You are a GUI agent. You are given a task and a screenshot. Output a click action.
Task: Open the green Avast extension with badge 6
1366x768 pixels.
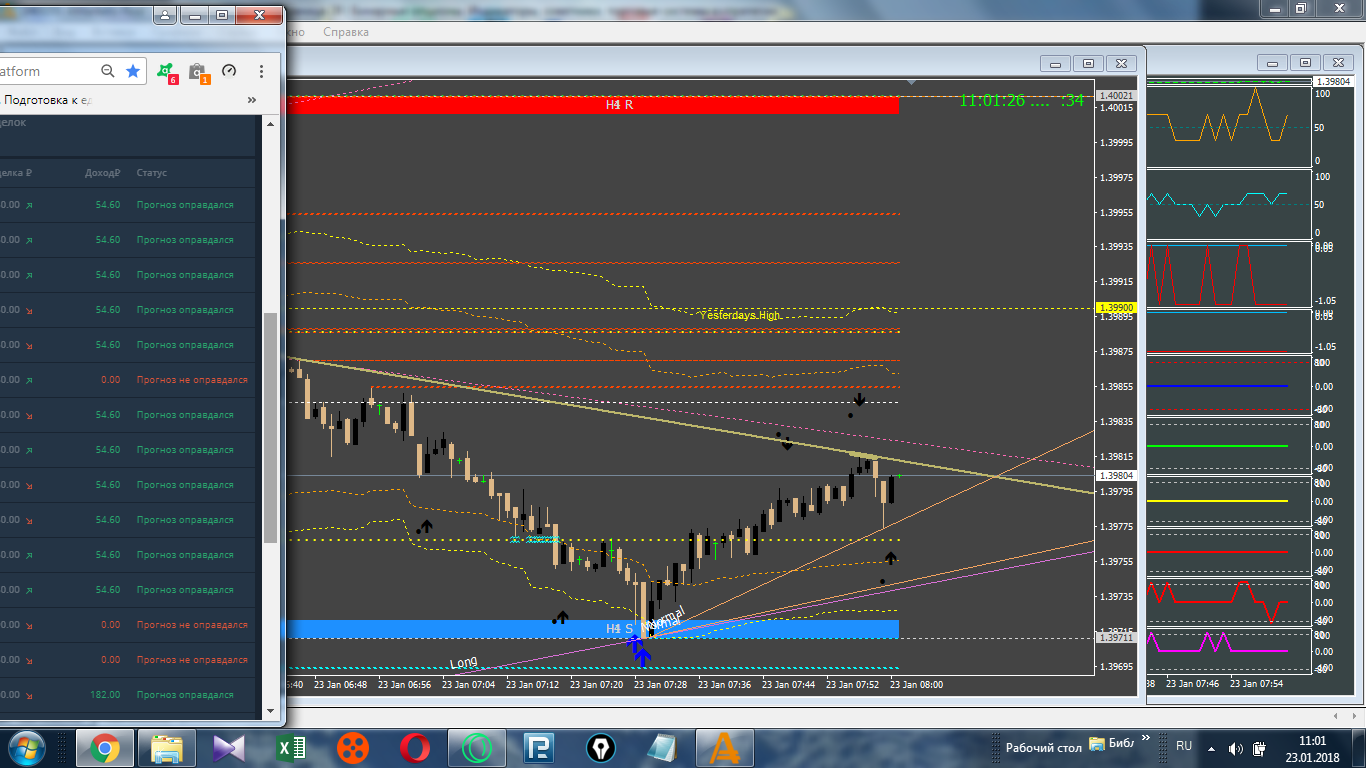(167, 72)
